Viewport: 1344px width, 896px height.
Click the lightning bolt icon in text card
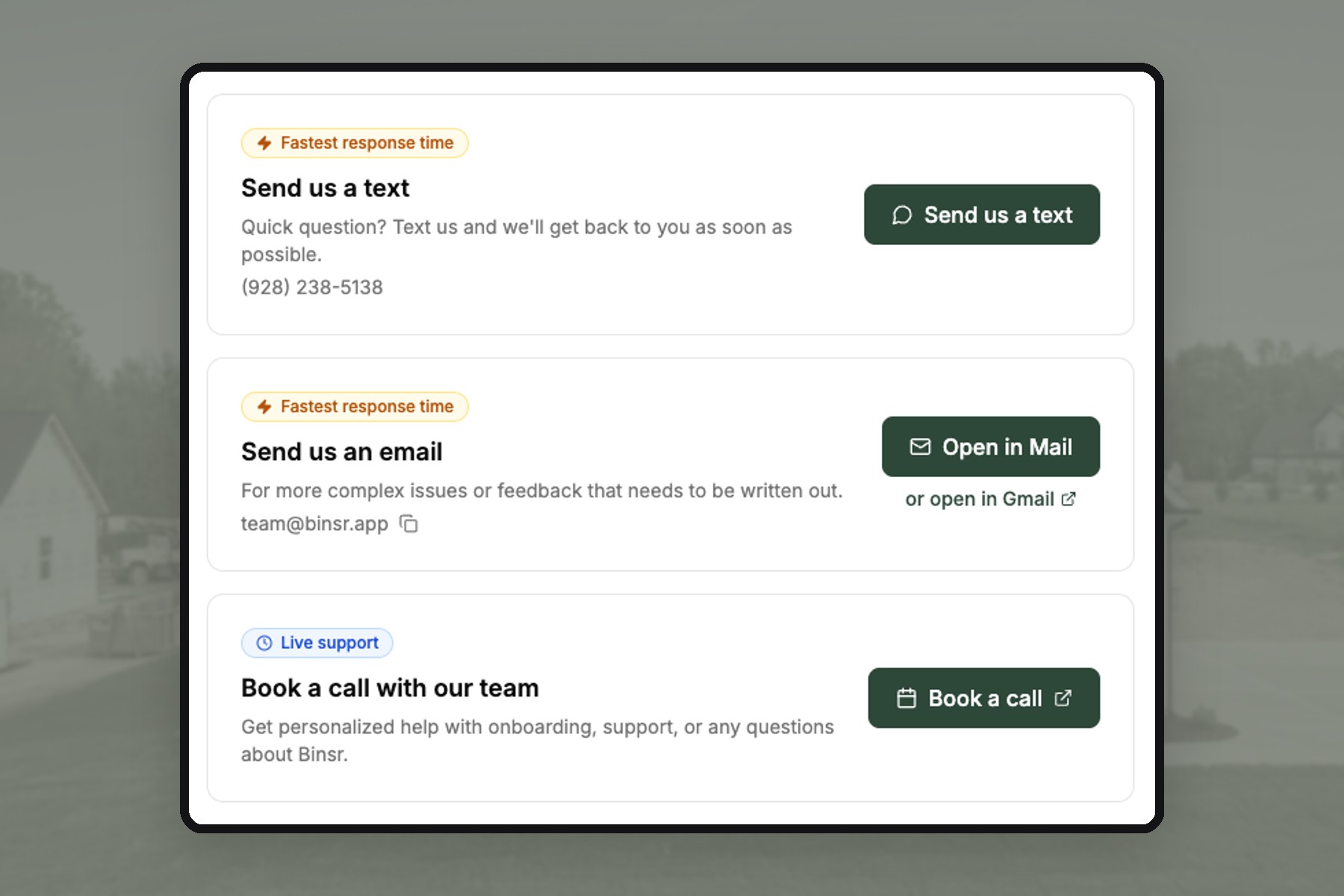264,143
